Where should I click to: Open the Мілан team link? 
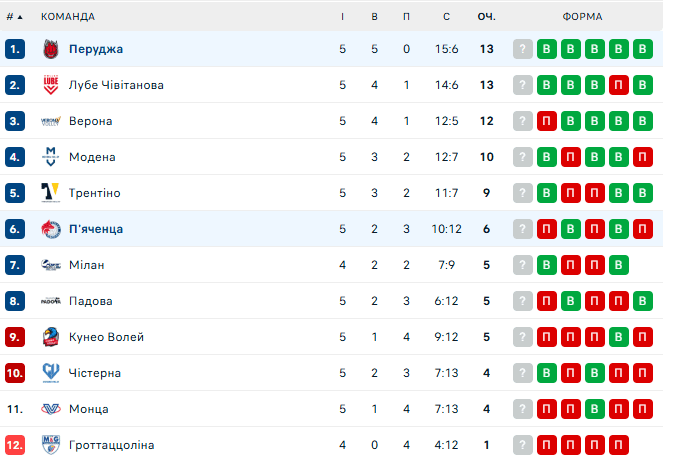[87, 265]
